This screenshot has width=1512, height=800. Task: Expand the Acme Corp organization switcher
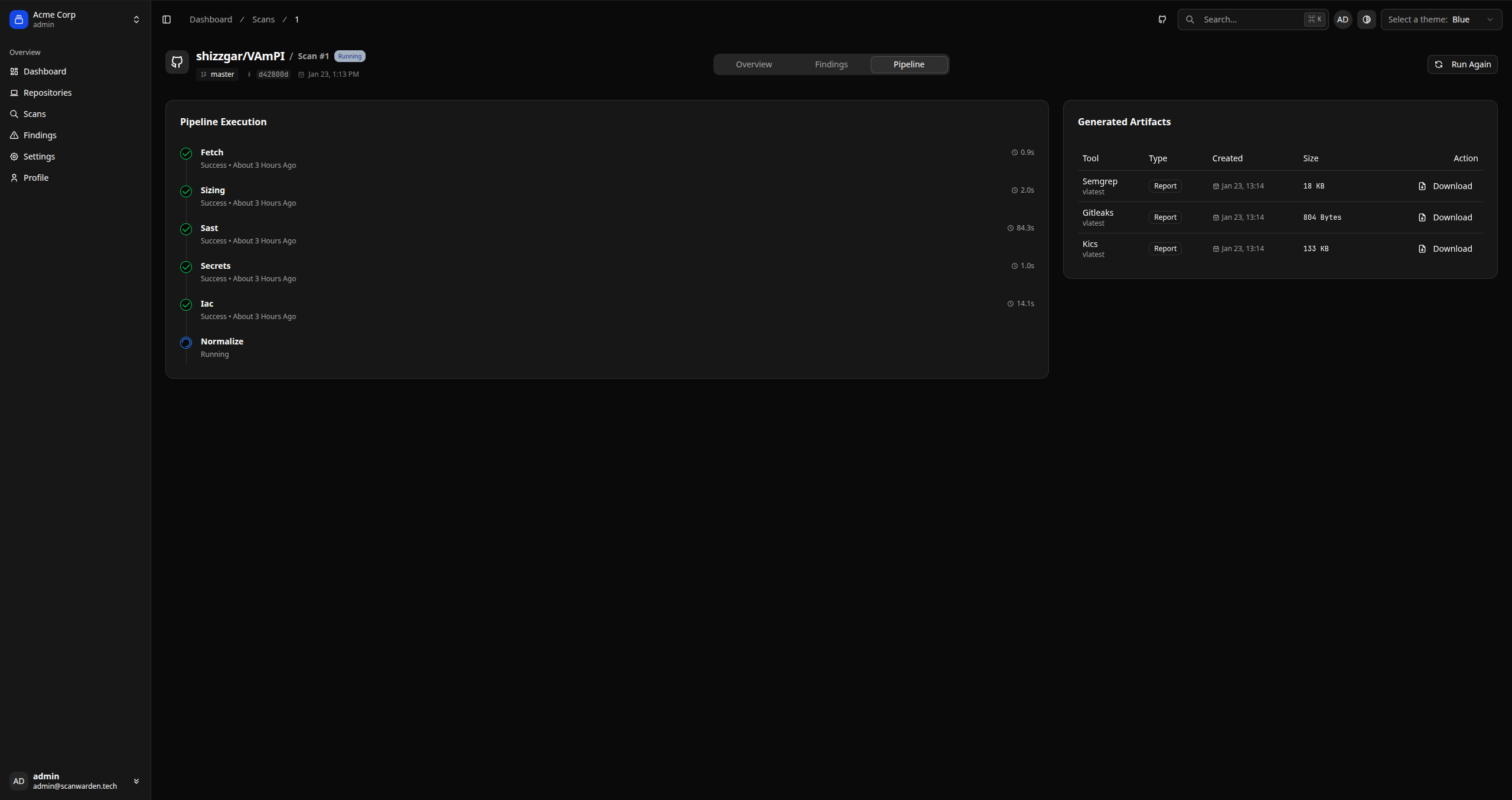136,19
